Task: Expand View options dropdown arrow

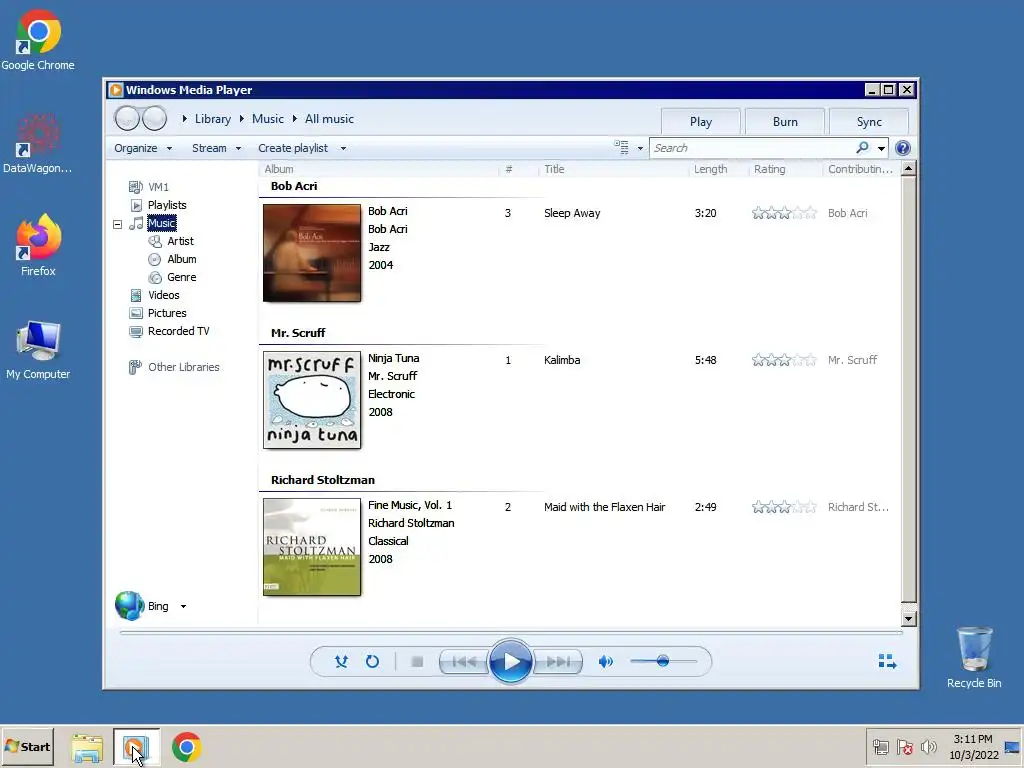Action: pyautogui.click(x=640, y=148)
